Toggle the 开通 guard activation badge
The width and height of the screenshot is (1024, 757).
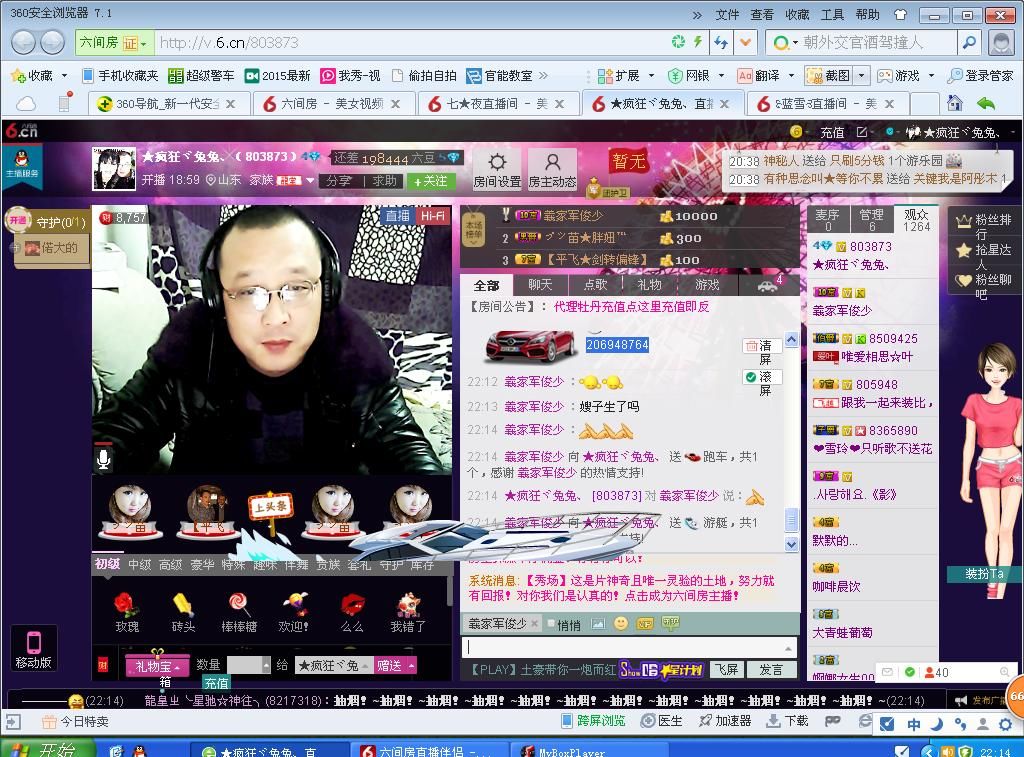[18, 221]
